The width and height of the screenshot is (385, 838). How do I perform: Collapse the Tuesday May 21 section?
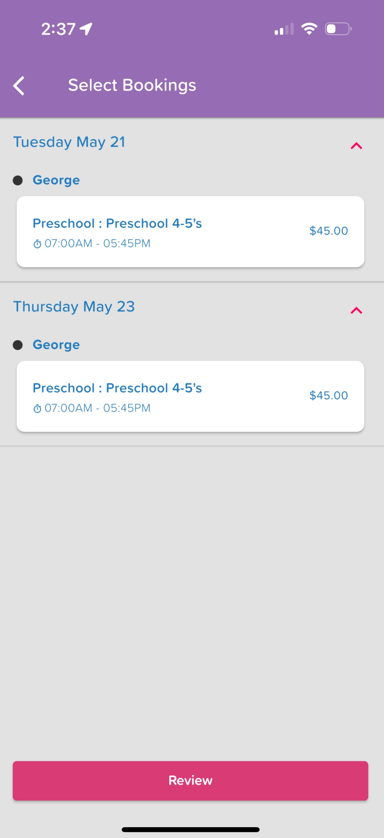click(x=356, y=145)
